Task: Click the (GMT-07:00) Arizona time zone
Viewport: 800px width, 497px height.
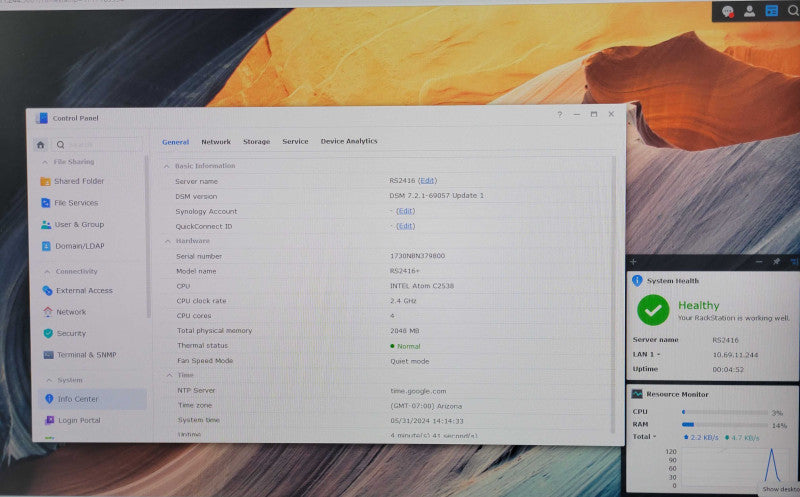Action: (427, 406)
